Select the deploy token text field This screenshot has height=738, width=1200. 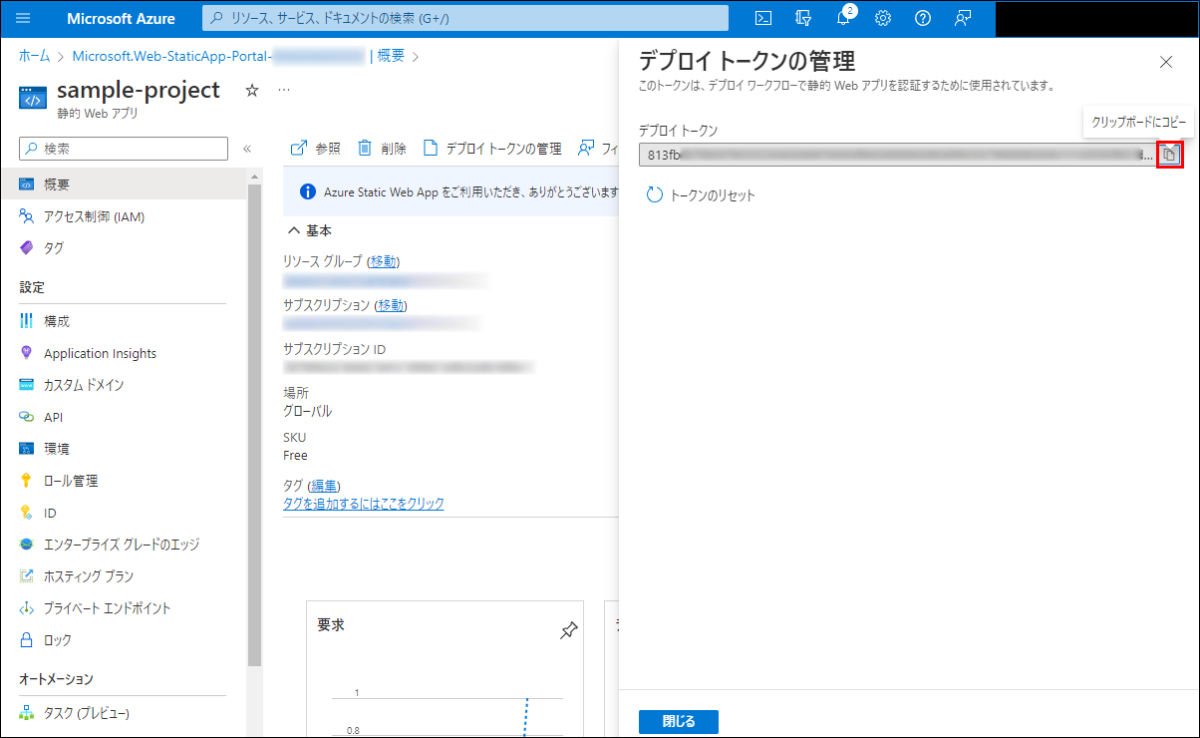[x=897, y=155]
